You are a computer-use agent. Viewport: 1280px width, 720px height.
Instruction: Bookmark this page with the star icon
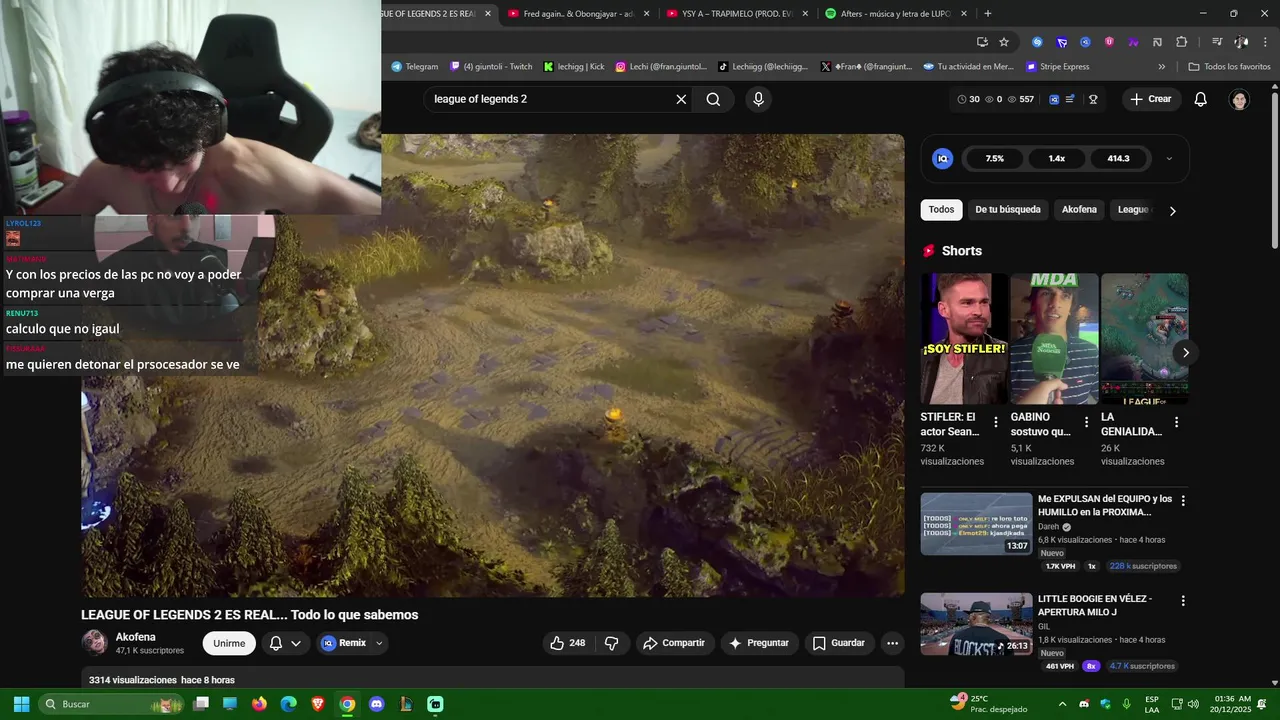(x=1004, y=42)
